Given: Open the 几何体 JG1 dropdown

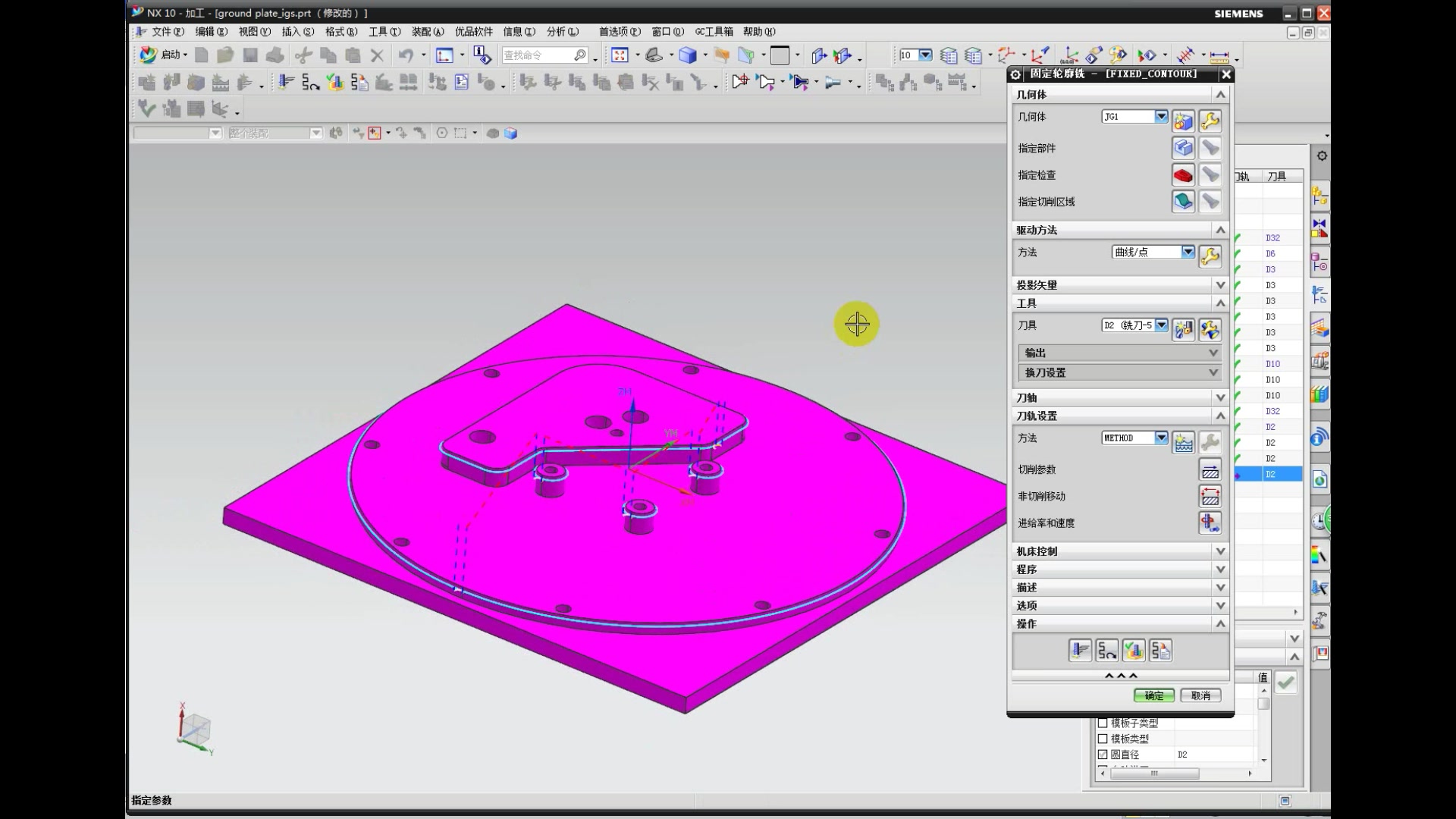Looking at the screenshot, I should click(1161, 117).
